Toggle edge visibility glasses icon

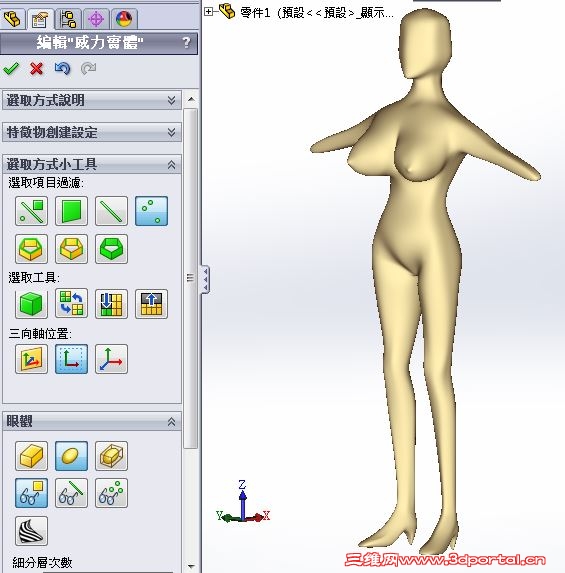pos(71,493)
